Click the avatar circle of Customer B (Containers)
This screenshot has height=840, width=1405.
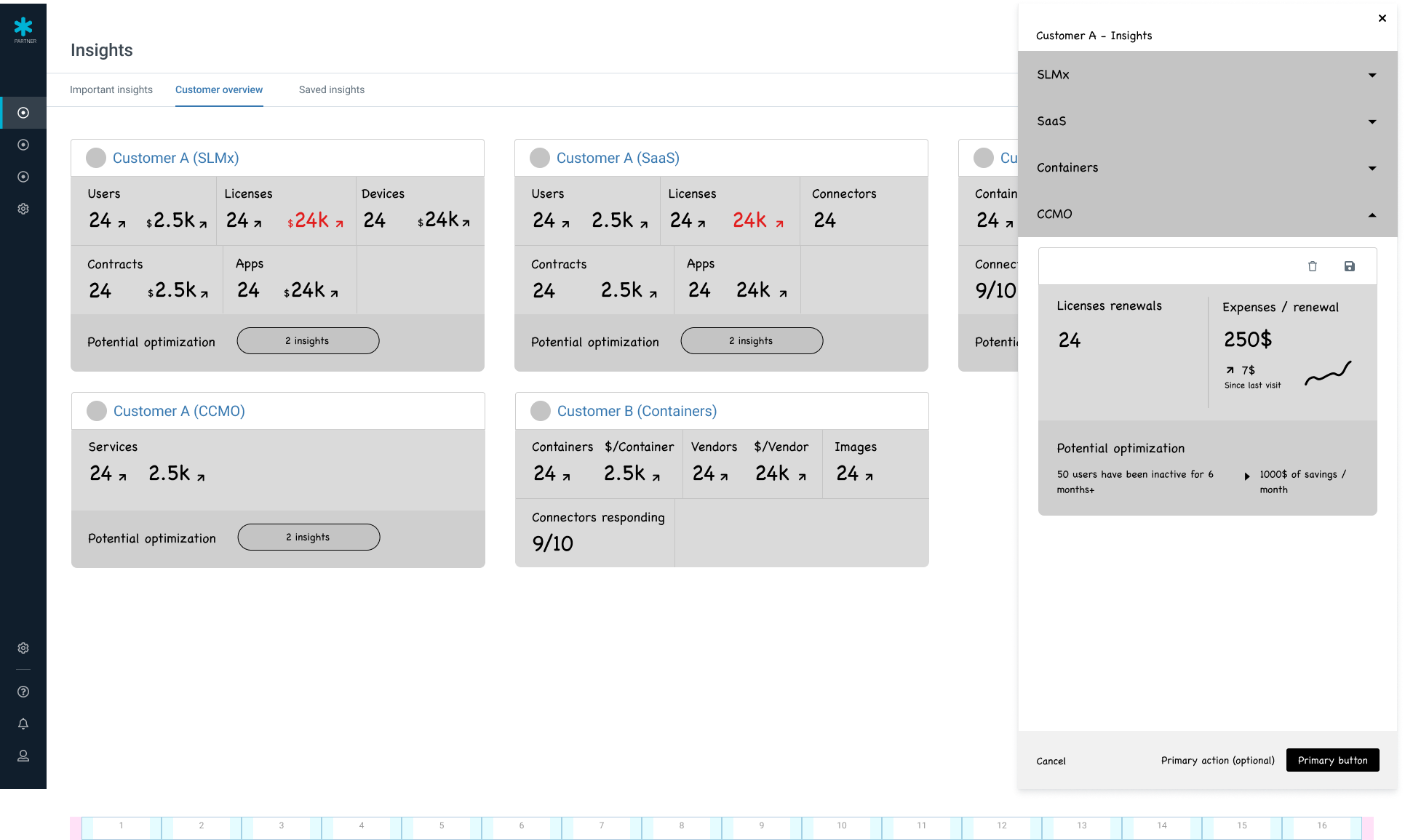pos(541,411)
